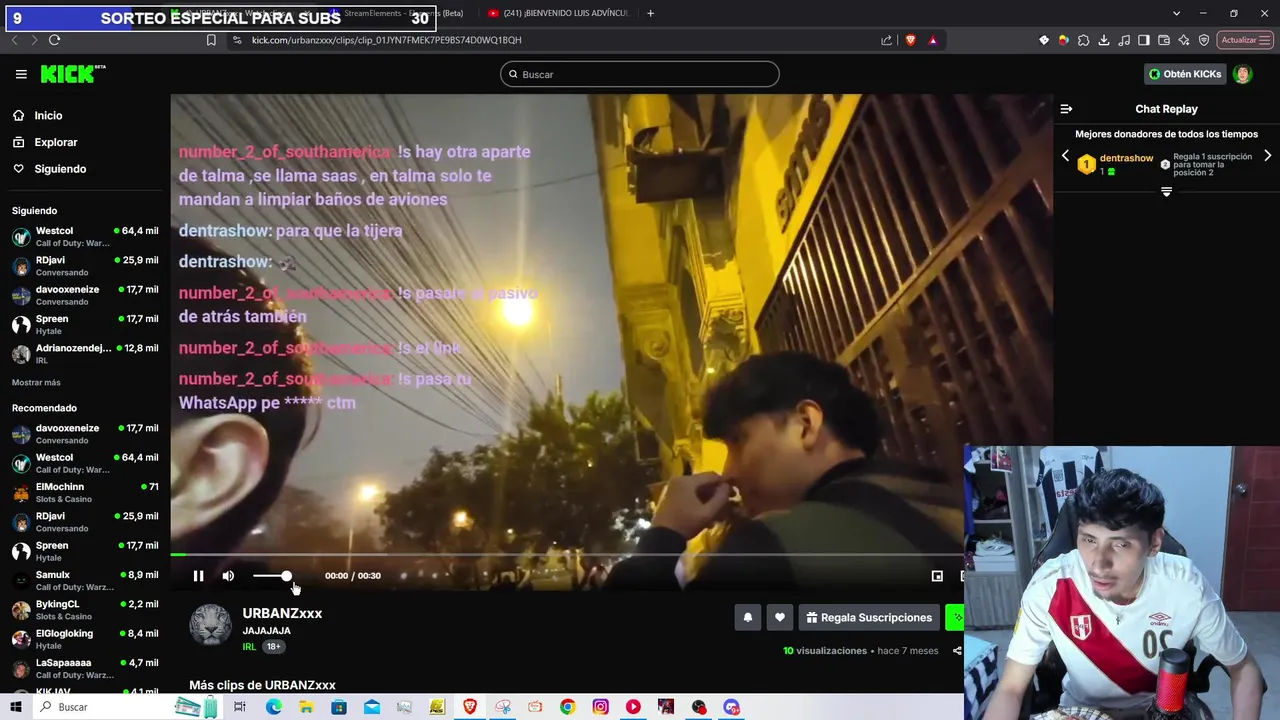Screen dimensions: 1280x720
Task: Click the browser share page icon
Action: pos(886,40)
